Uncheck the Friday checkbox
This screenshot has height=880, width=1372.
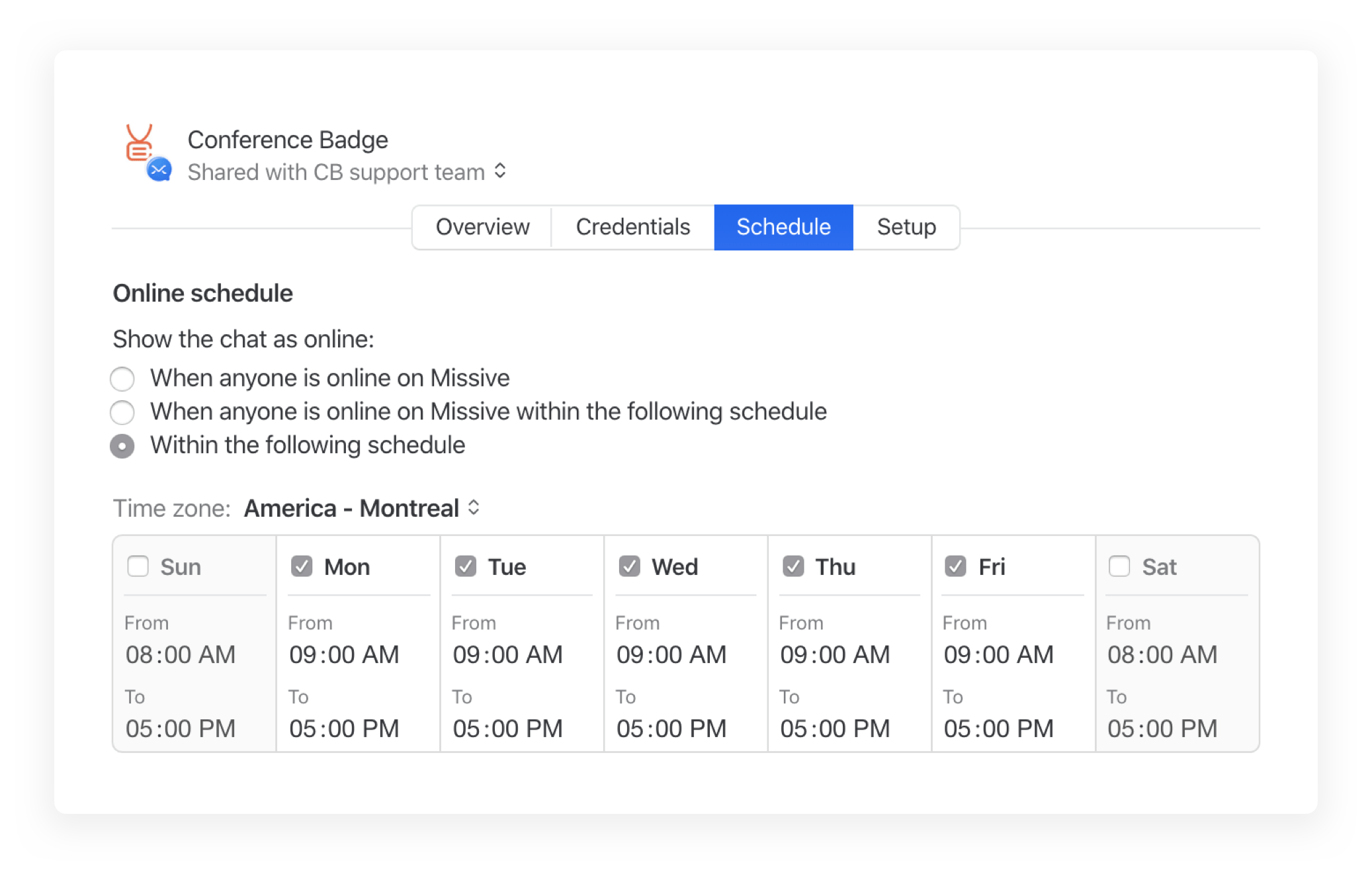point(955,566)
